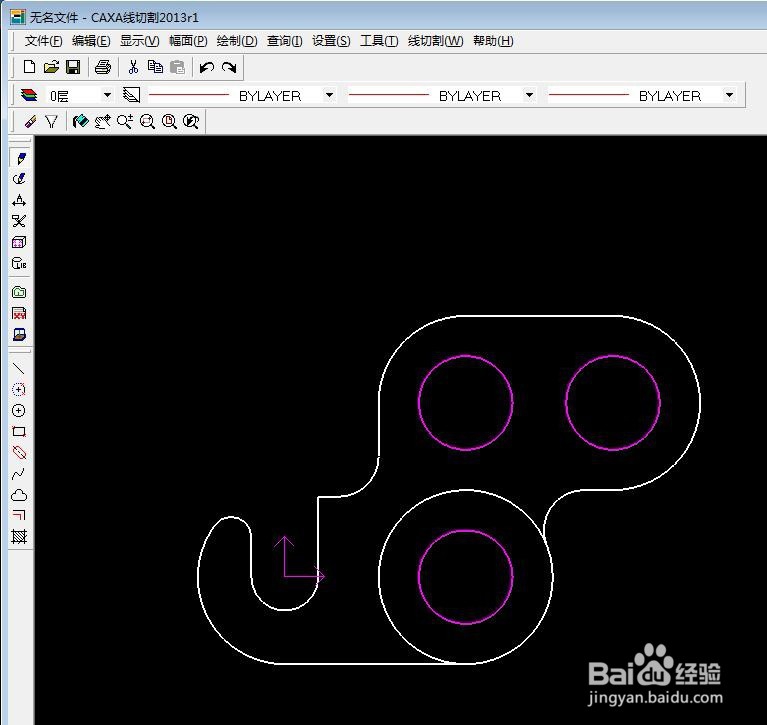This screenshot has height=725, width=767.
Task: Activate dynamic zoom plus/minus tool
Action: 125,121
